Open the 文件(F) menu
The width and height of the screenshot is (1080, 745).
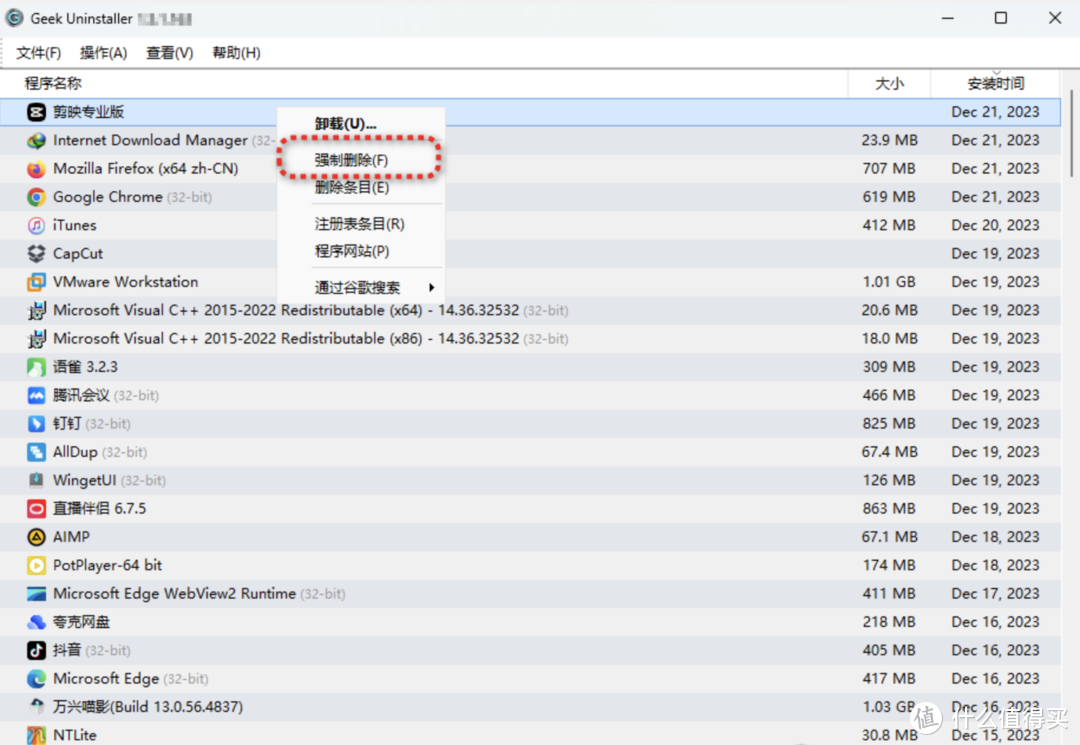click(39, 53)
